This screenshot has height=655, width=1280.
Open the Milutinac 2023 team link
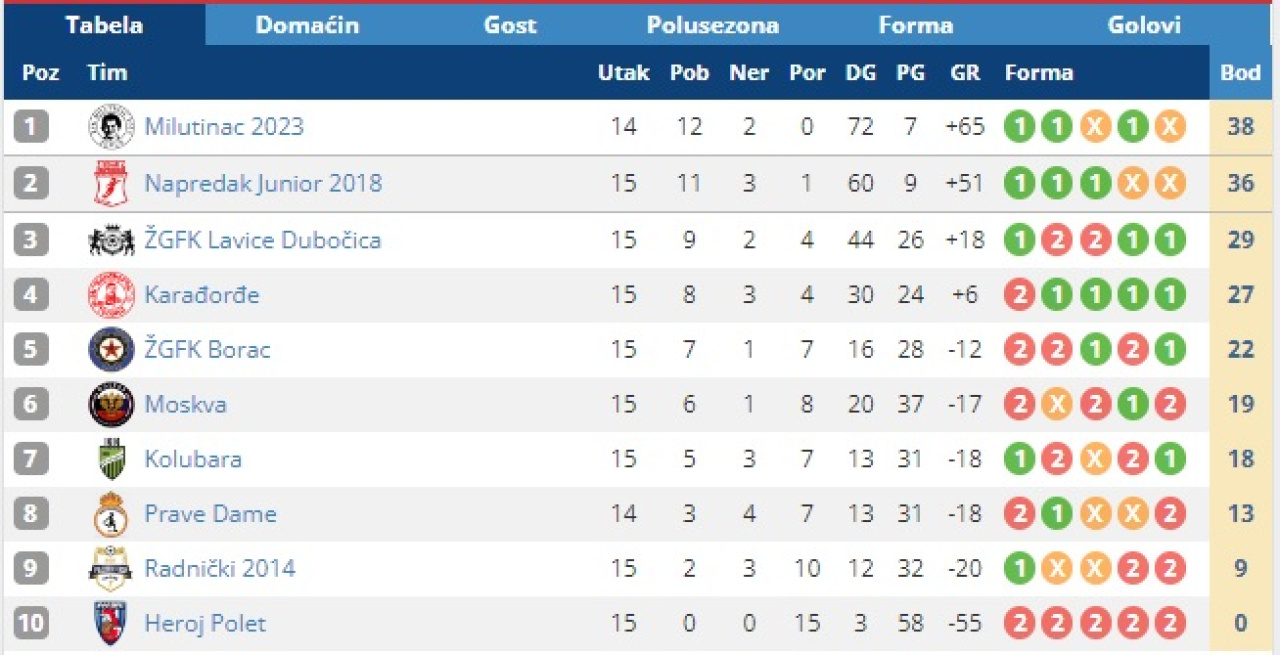pos(224,127)
